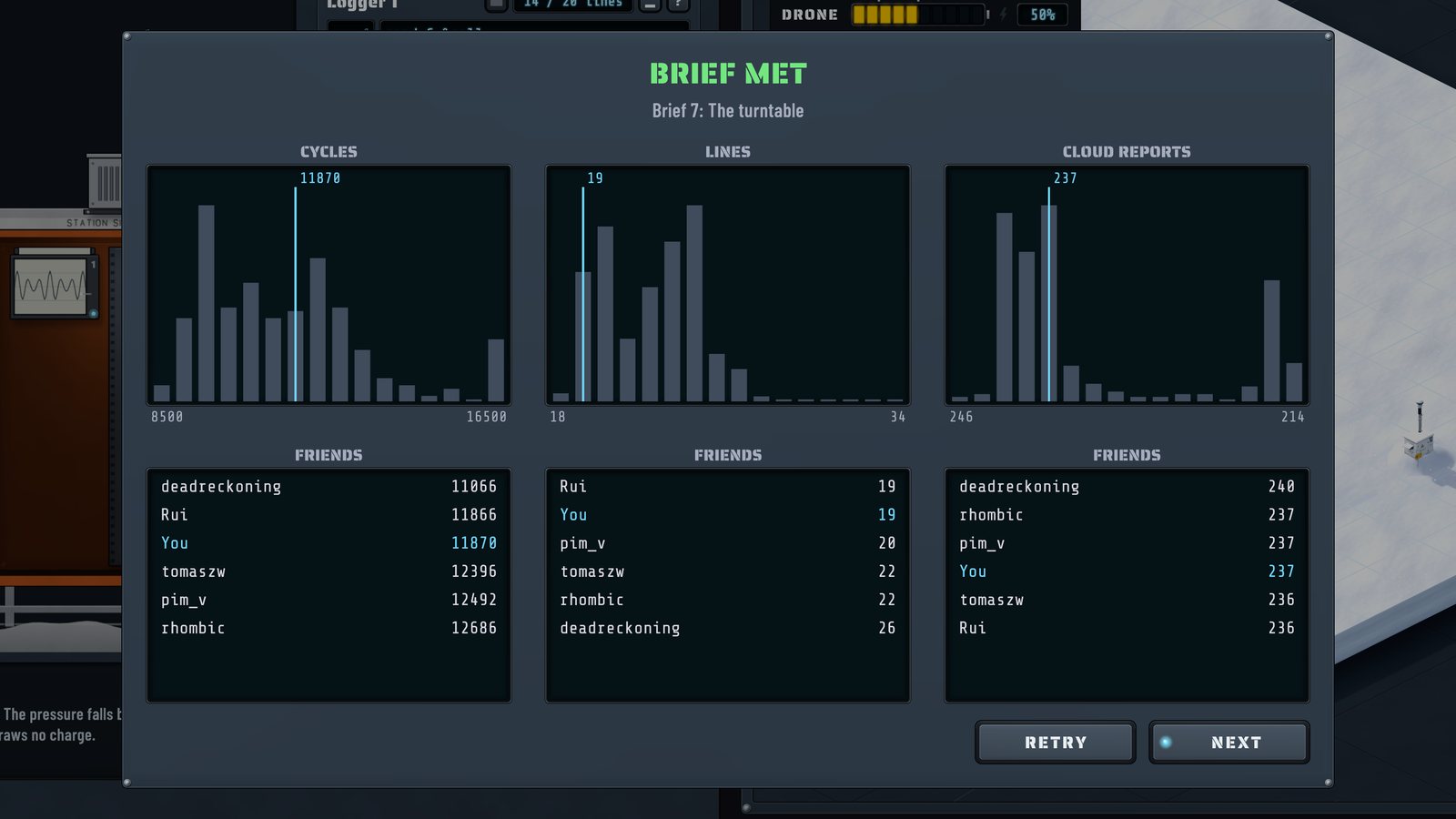
Task: Select the You row in LINES friends
Action: point(727,515)
